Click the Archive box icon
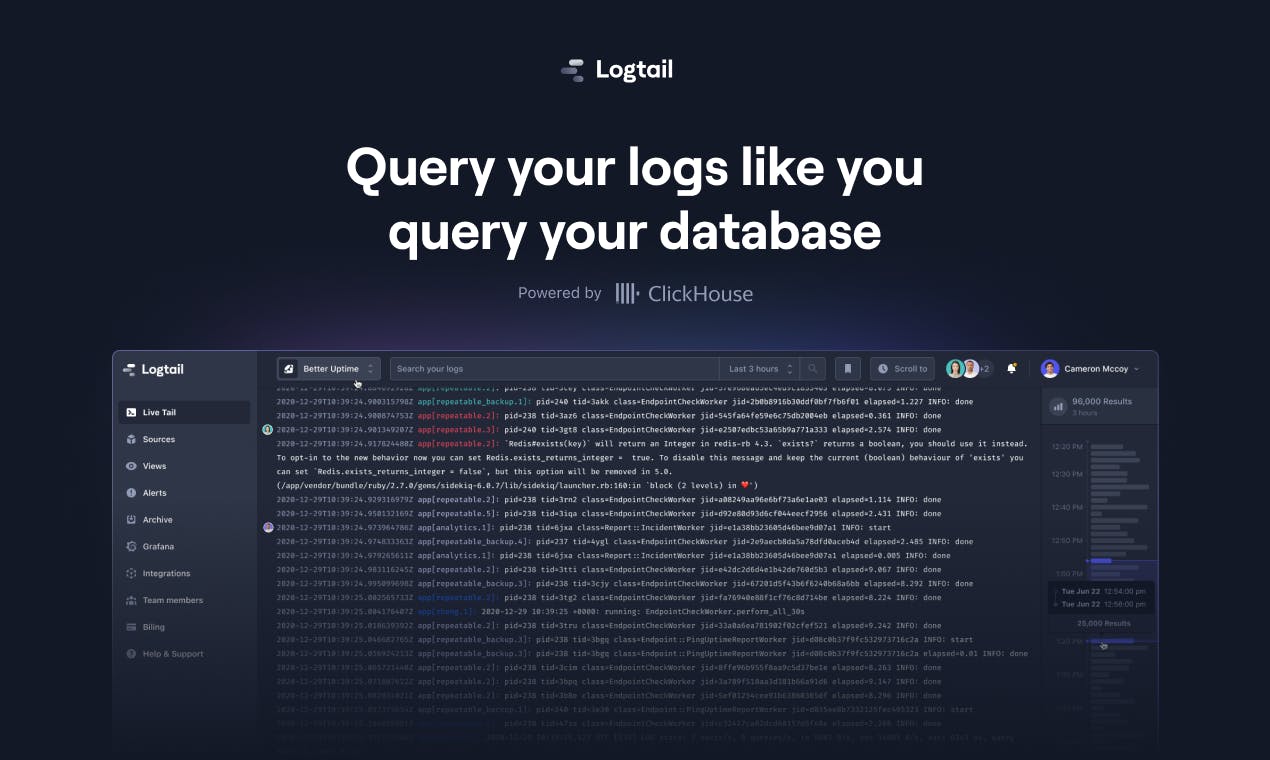Image resolution: width=1270 pixels, height=760 pixels. click(132, 520)
